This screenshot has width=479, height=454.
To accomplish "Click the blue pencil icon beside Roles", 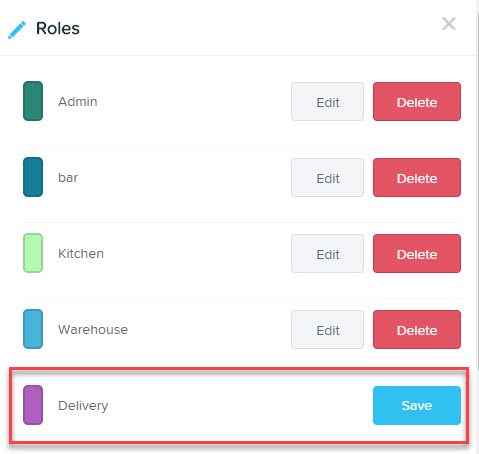I will point(17,30).
